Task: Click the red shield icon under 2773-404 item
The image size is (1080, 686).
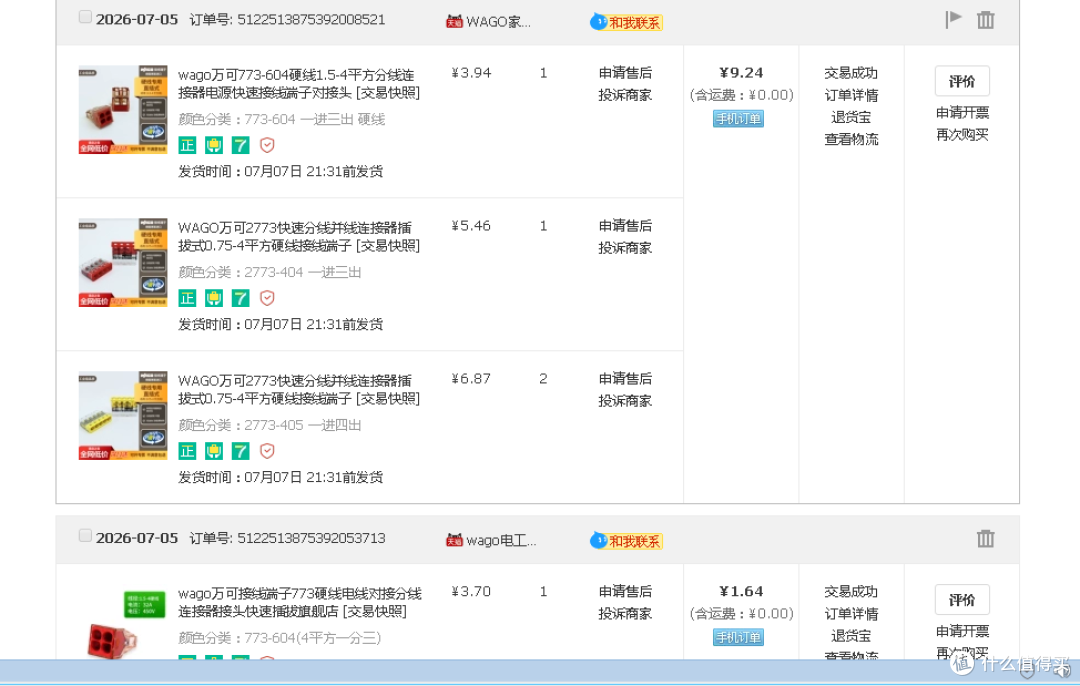Action: pyautogui.click(x=267, y=298)
